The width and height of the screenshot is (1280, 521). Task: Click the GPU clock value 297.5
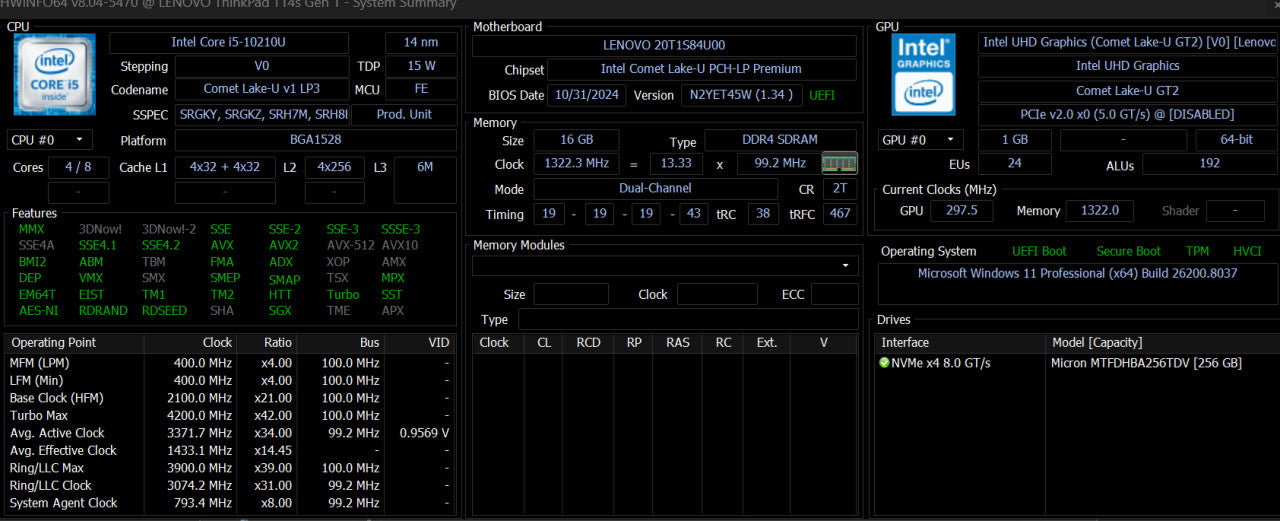[961, 211]
